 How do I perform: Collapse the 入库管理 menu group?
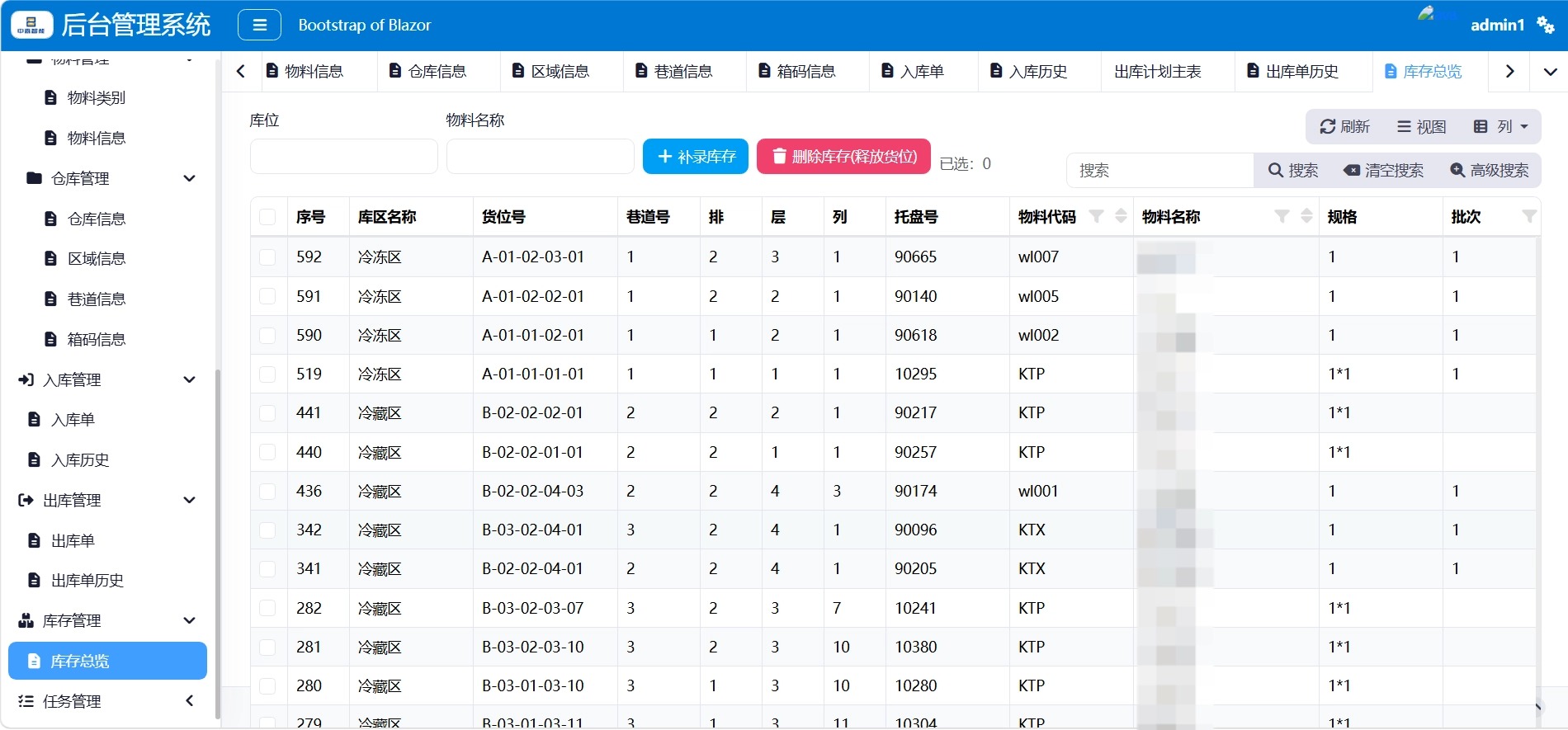tap(189, 379)
